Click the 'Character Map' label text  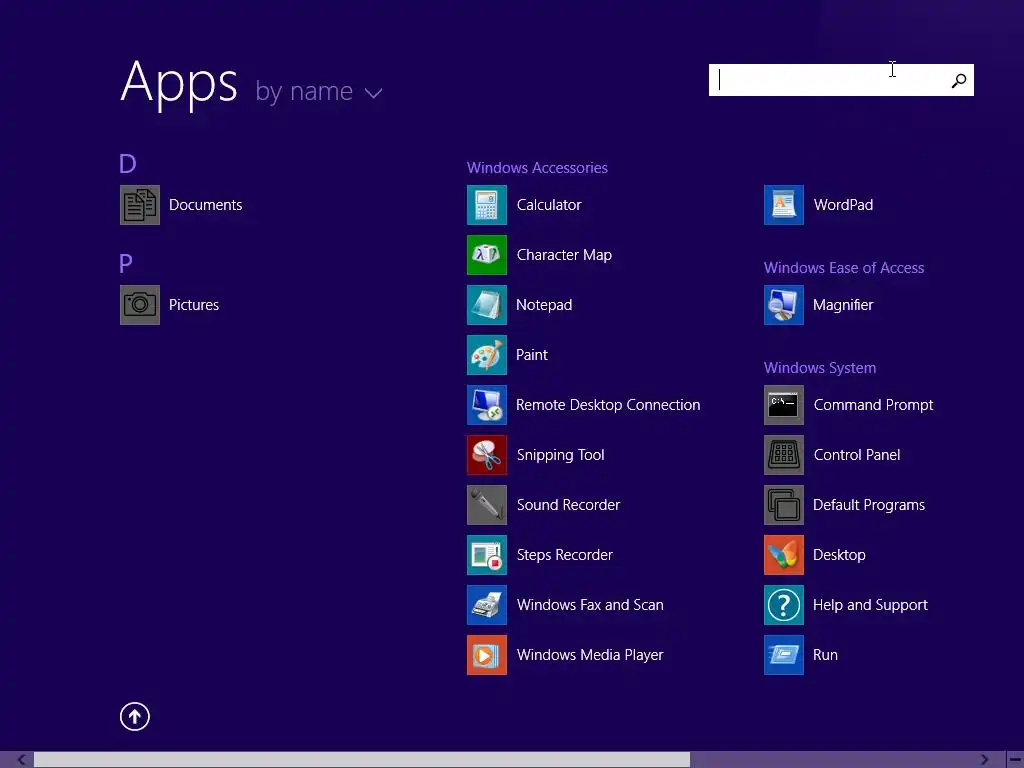tap(564, 255)
